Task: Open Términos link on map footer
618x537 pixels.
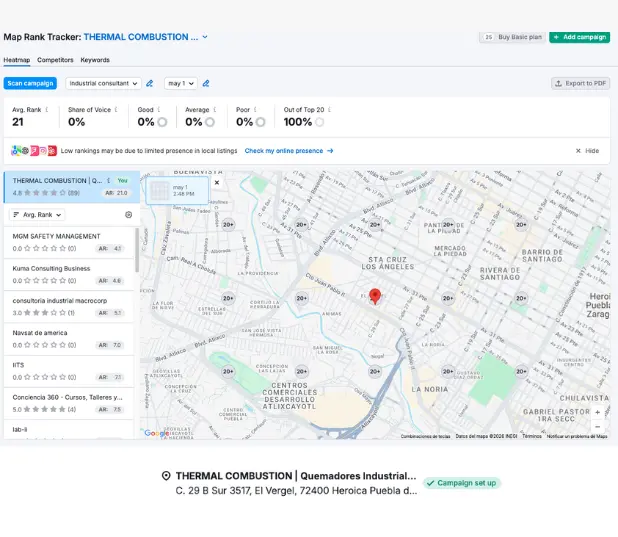Action: tap(532, 436)
